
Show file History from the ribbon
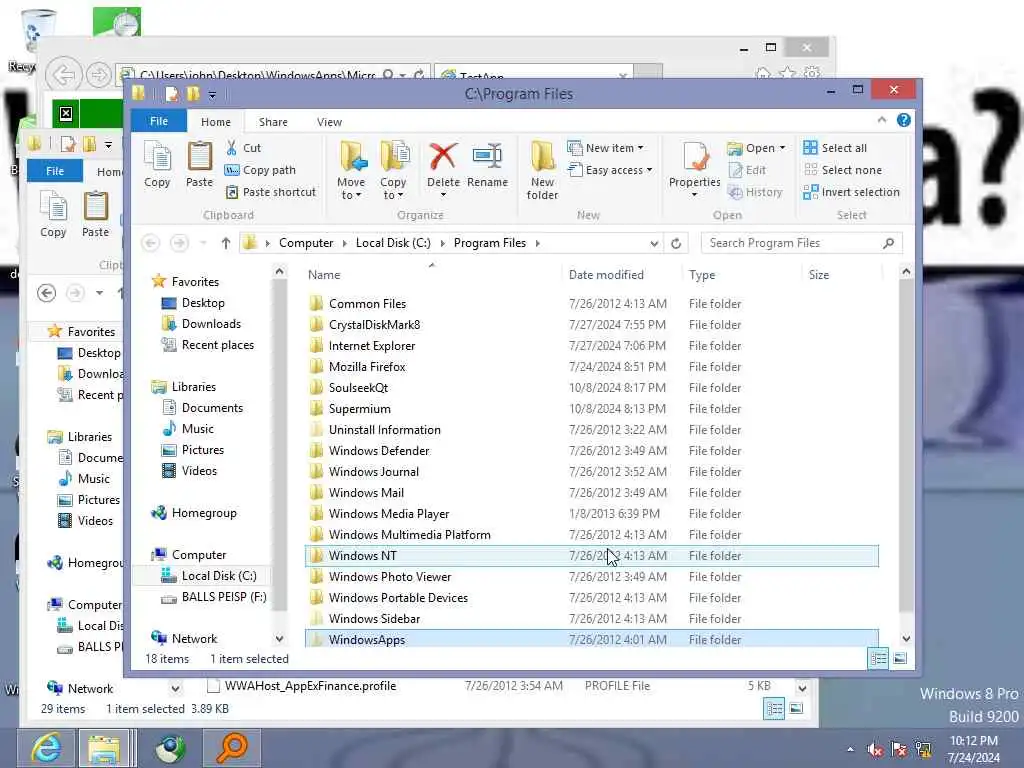click(755, 192)
